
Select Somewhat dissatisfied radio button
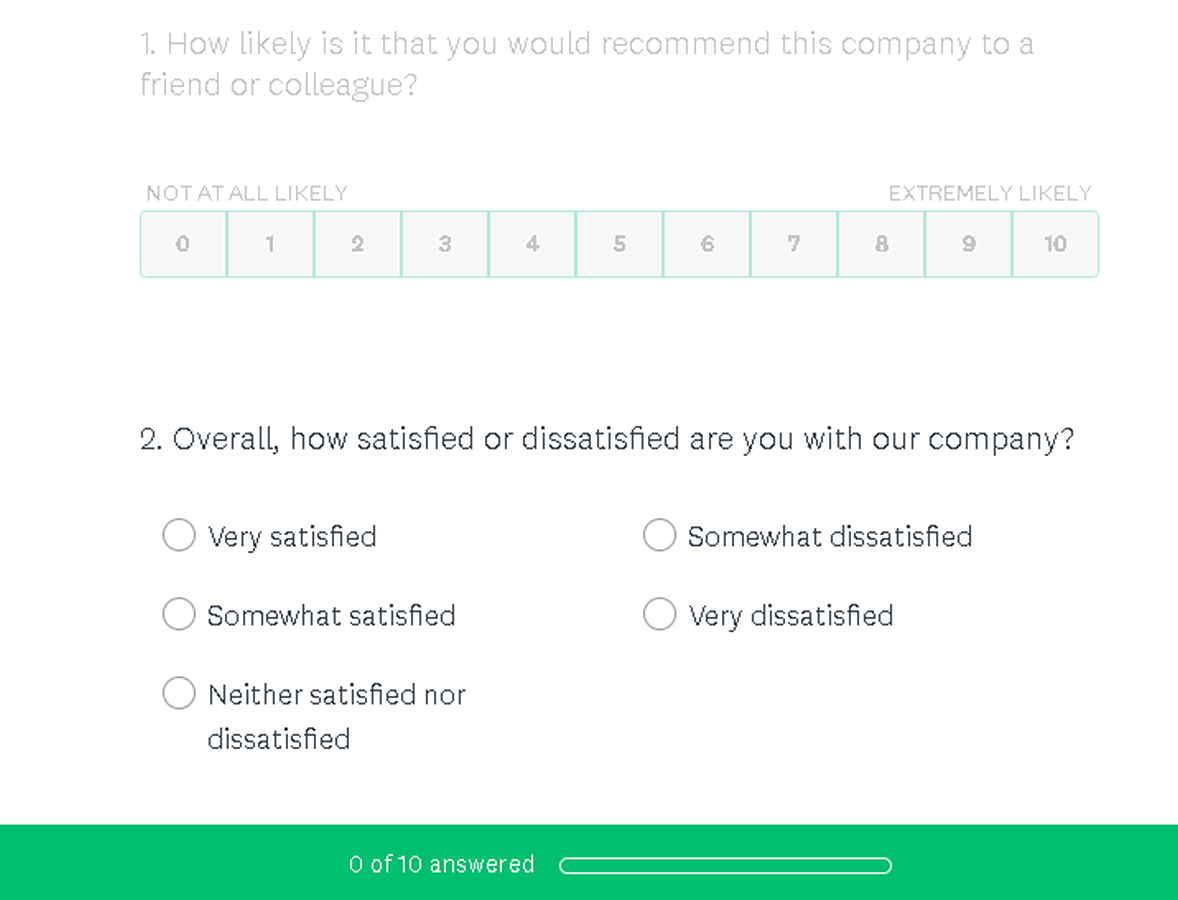pyautogui.click(x=660, y=535)
